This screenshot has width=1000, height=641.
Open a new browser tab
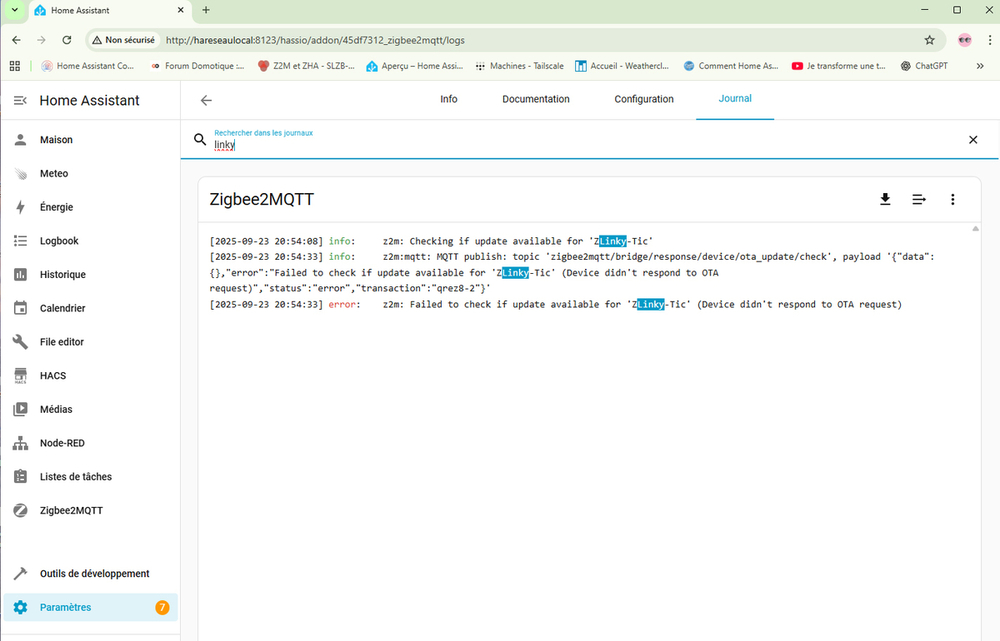(206, 10)
